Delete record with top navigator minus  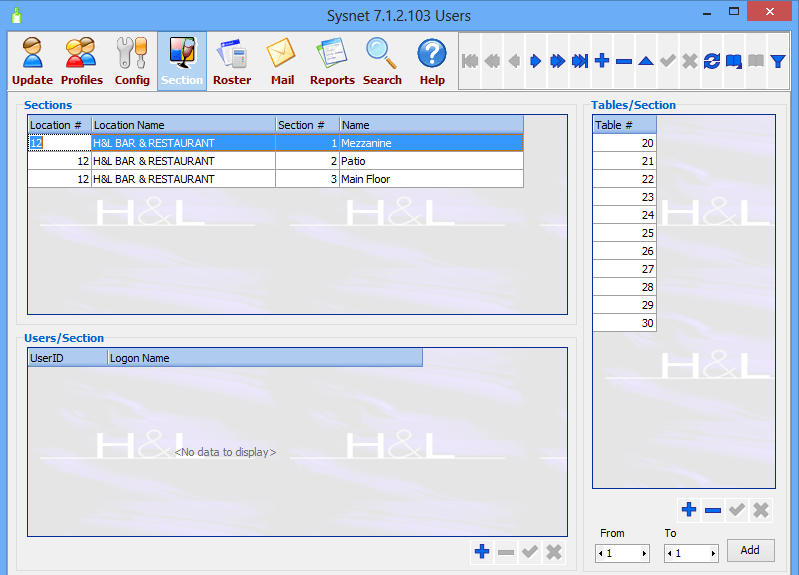624,61
